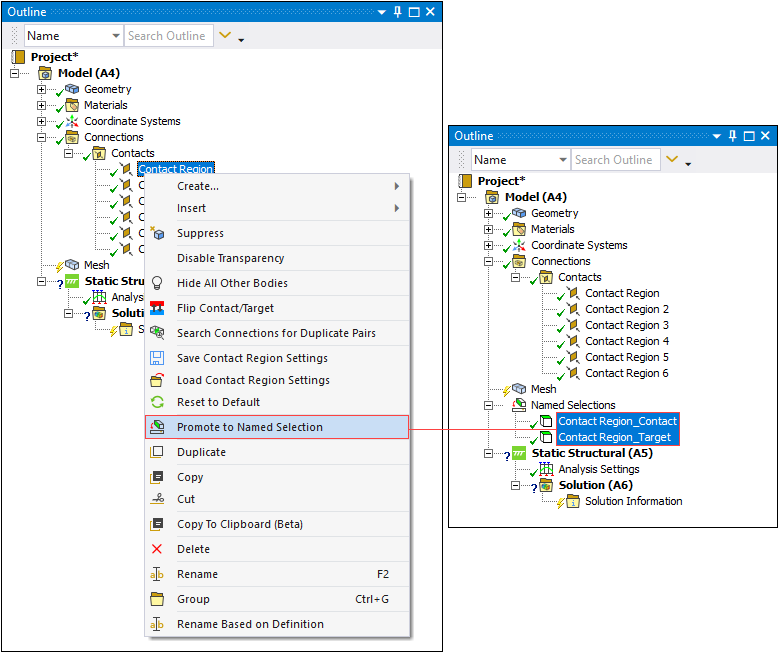Image resolution: width=779 pixels, height=653 pixels.
Task: Click the Save Contact Region Settings disk icon
Action: [x=157, y=358]
